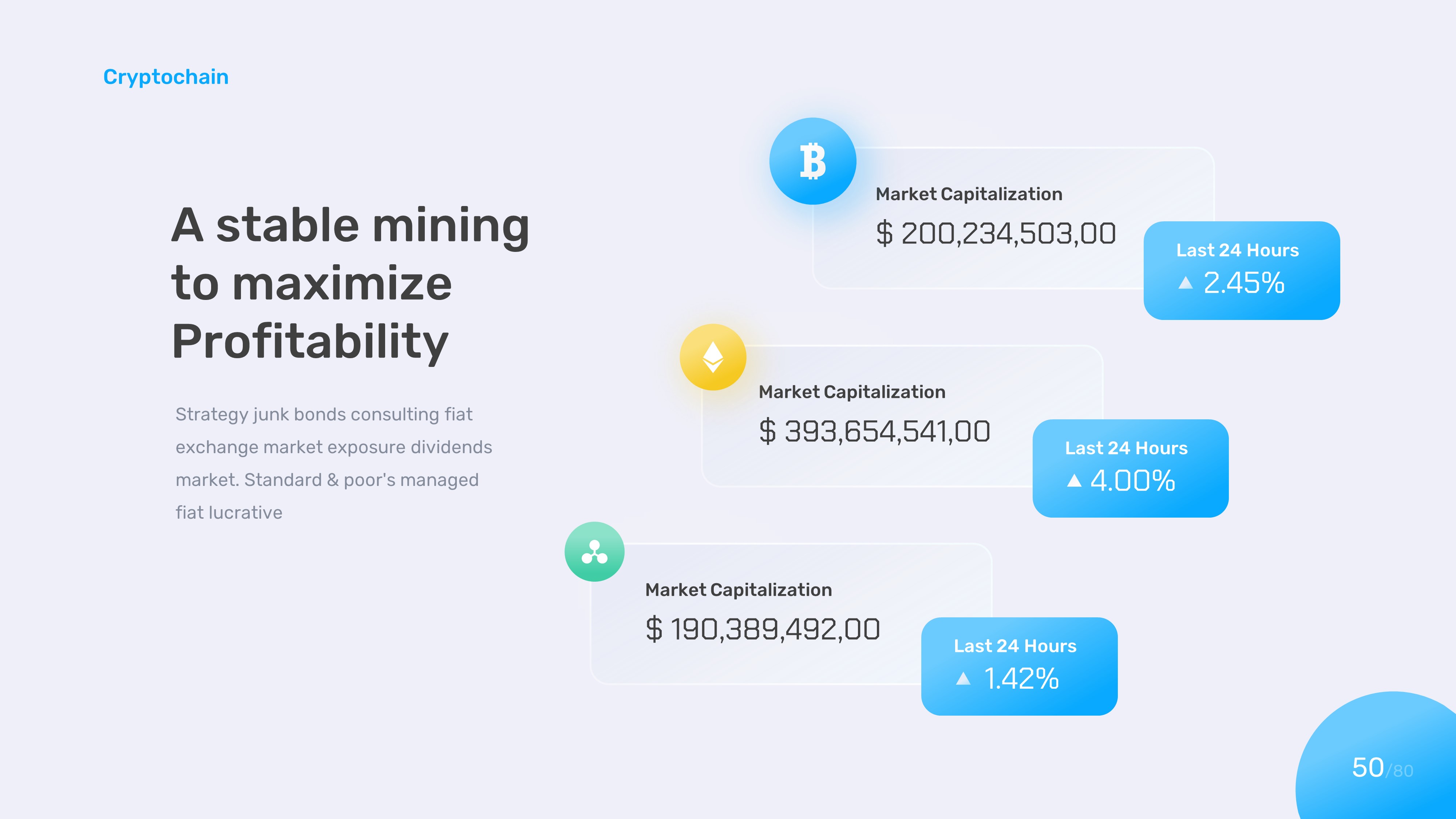The height and width of the screenshot is (819, 1456).
Task: Click the yellow Ethereum coin icon
Action: click(713, 357)
